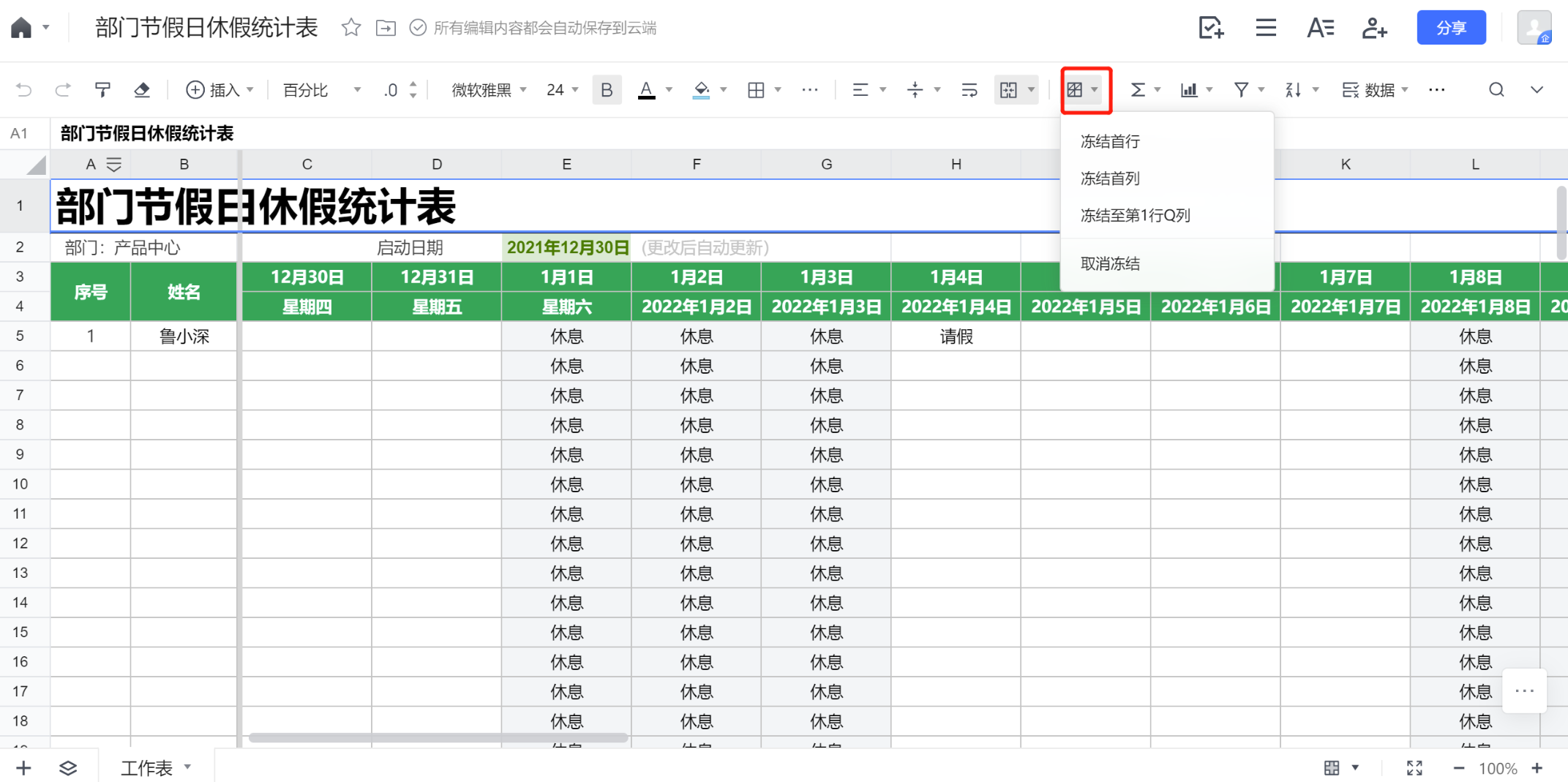Click the blue 分享 button
1568x782 pixels.
coord(1451,28)
